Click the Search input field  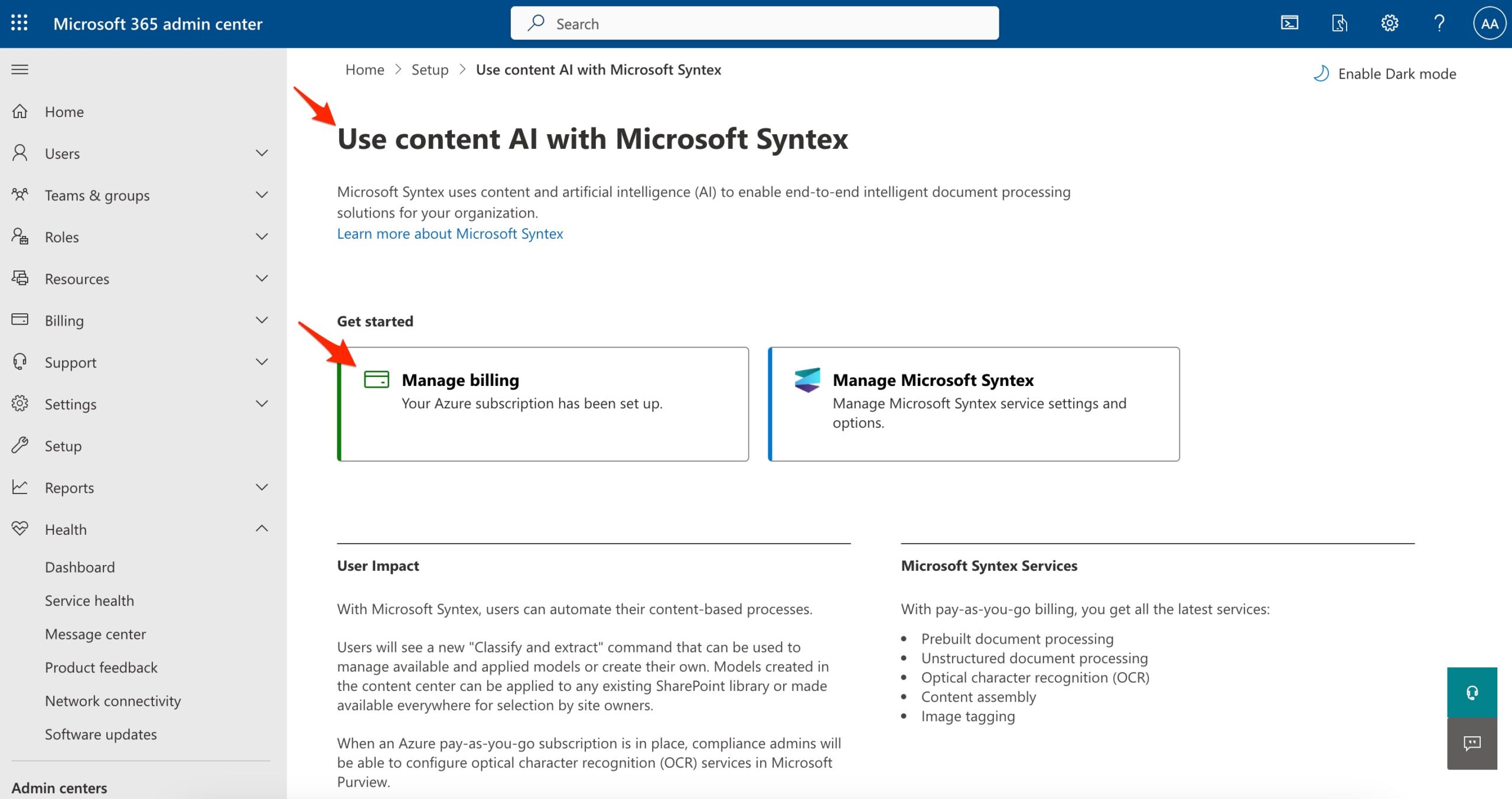[755, 24]
